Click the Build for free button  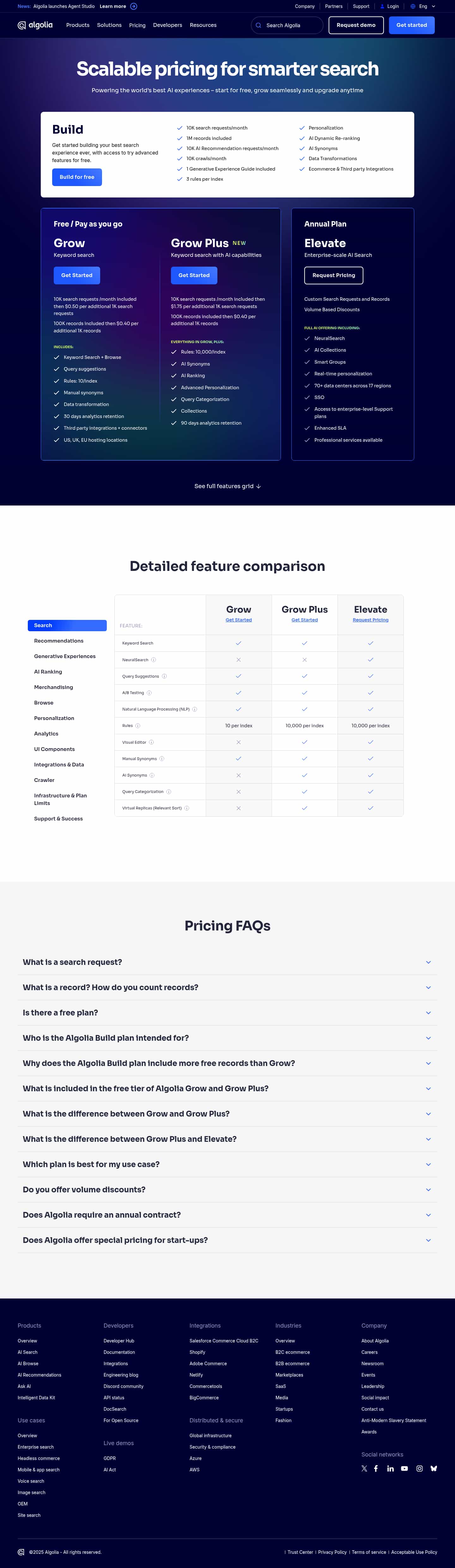[77, 177]
